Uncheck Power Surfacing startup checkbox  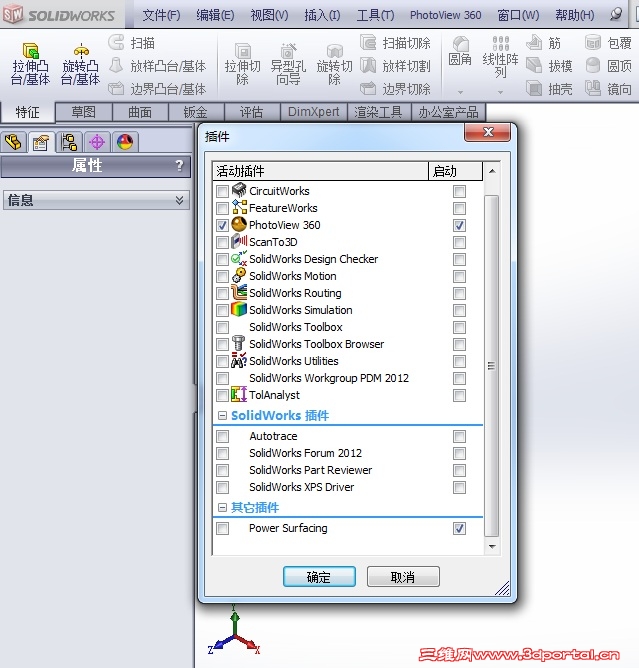point(459,528)
